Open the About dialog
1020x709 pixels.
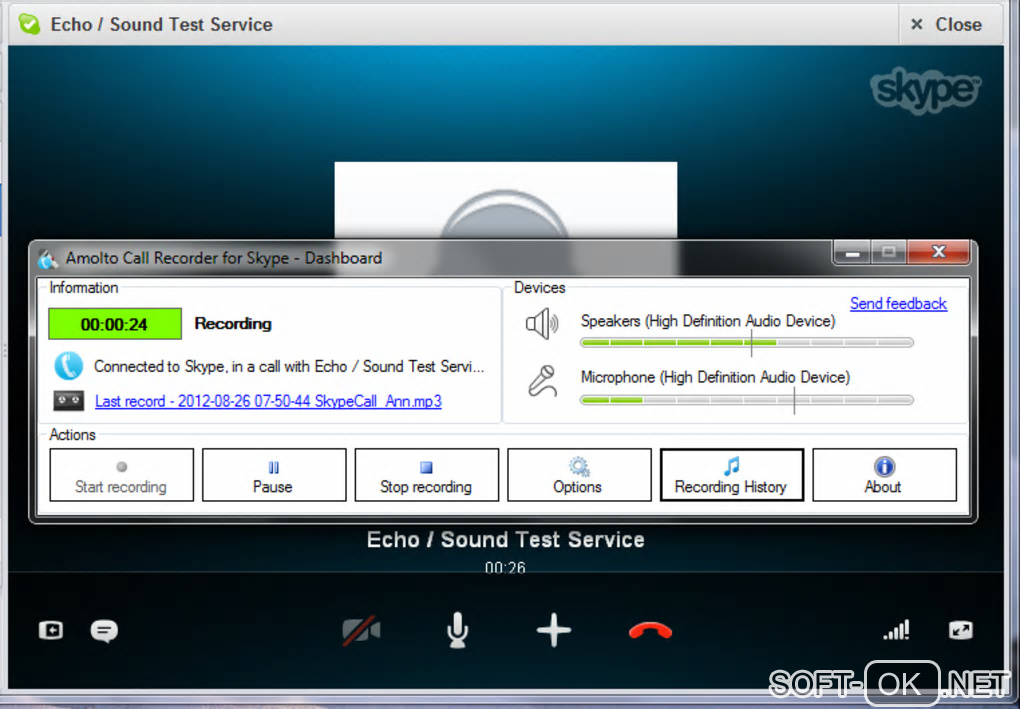[884, 475]
